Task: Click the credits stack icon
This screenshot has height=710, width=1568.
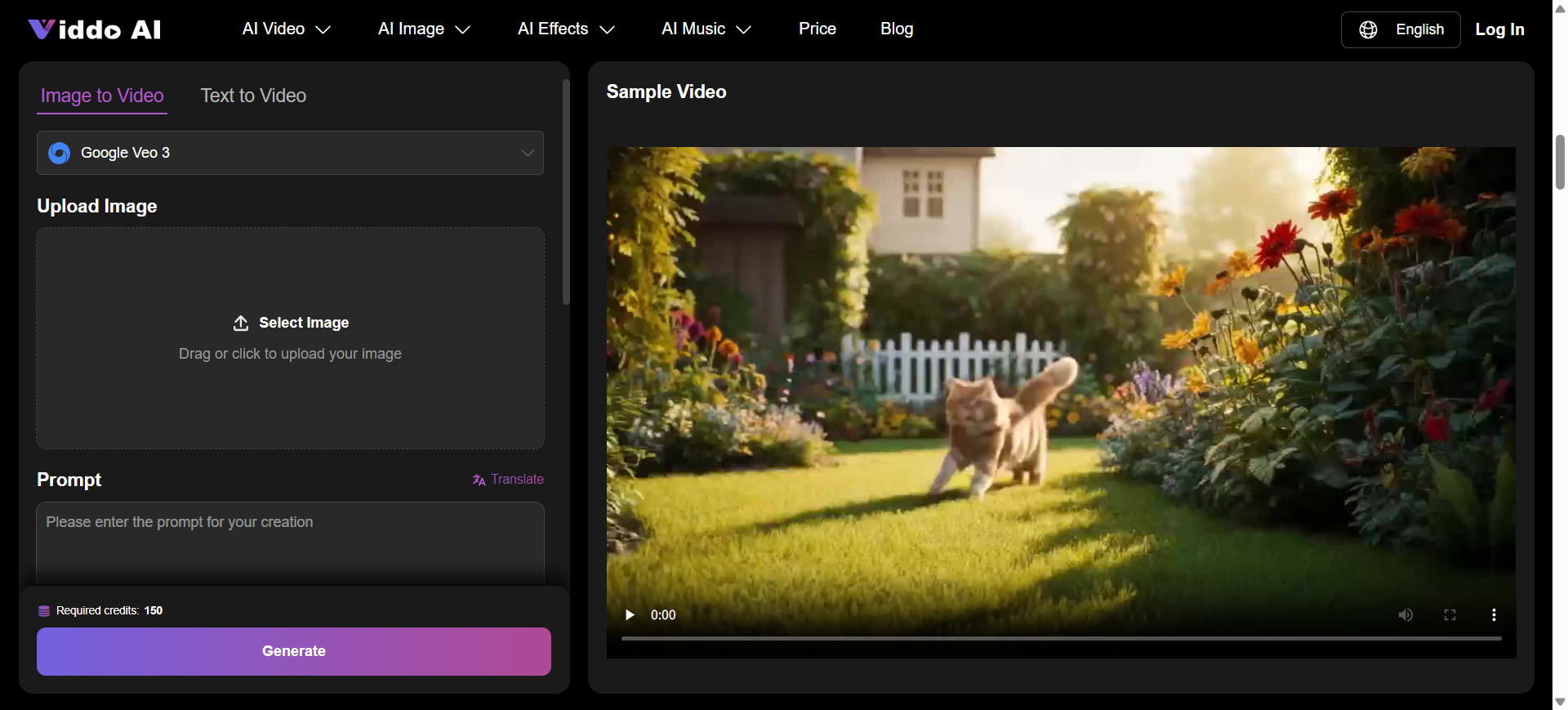Action: click(x=44, y=611)
